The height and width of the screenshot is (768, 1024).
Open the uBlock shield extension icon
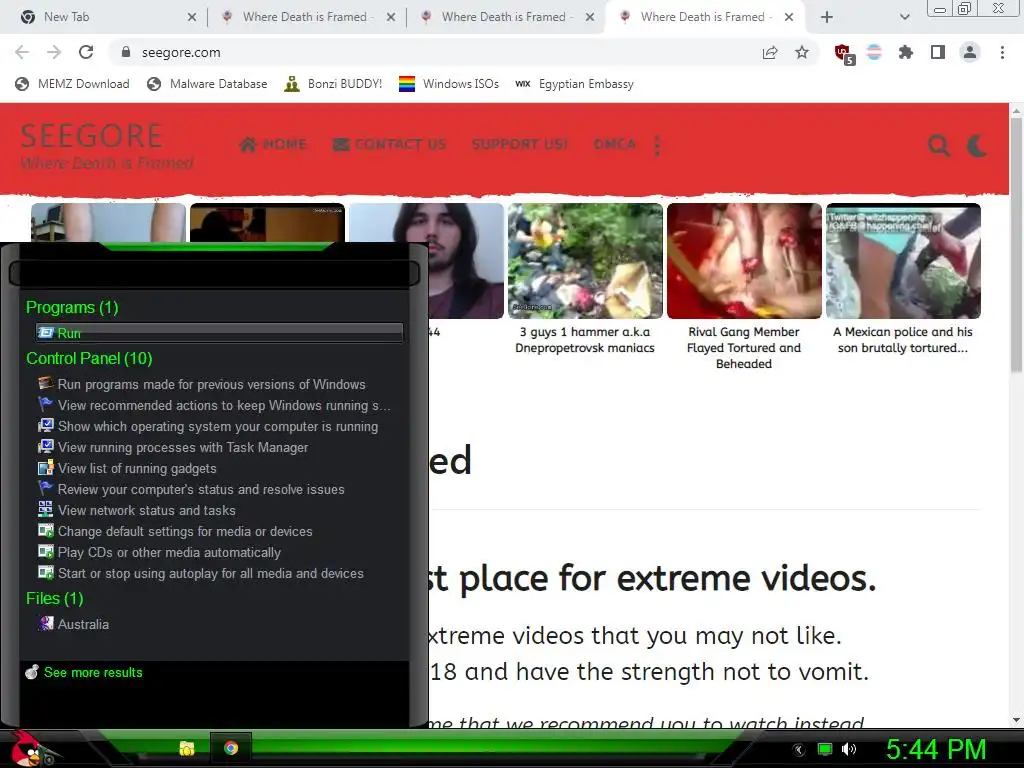(x=844, y=54)
